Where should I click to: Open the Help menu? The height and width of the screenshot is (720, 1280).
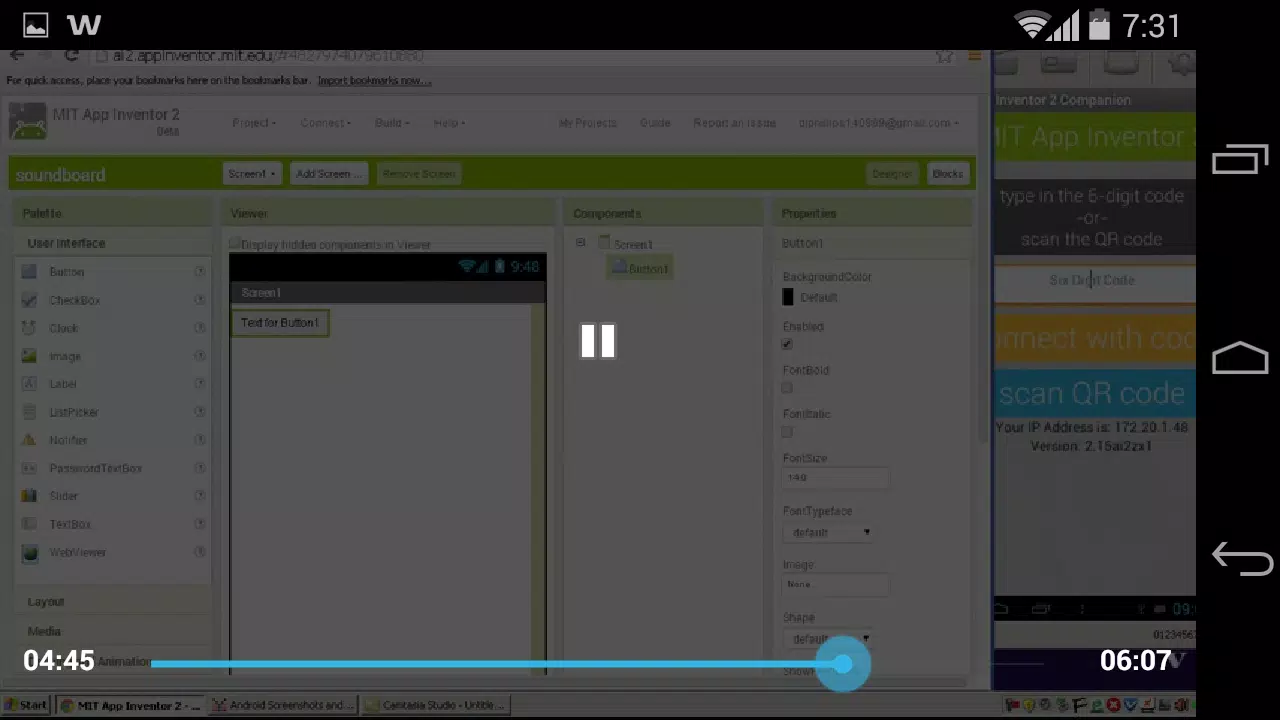pos(449,123)
